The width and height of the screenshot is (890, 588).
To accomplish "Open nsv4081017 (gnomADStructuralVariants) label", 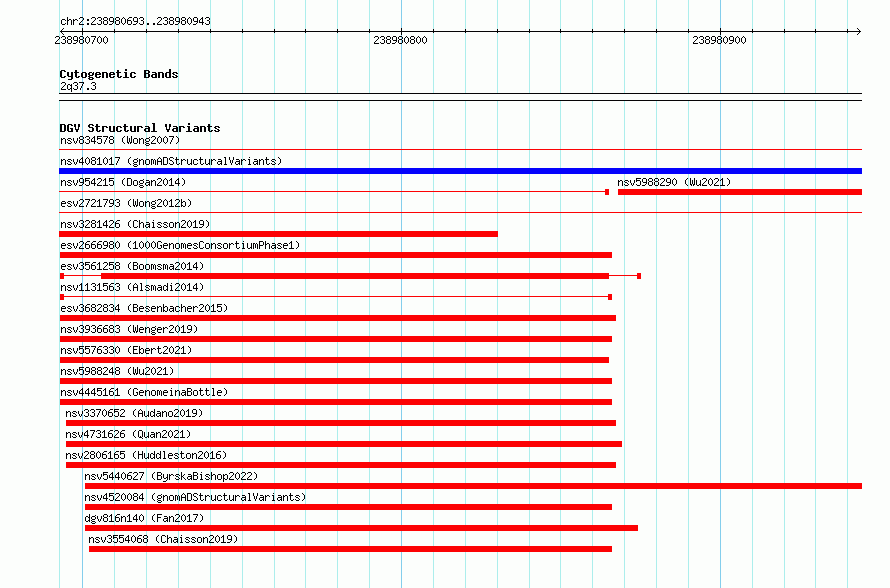I will pos(171,161).
